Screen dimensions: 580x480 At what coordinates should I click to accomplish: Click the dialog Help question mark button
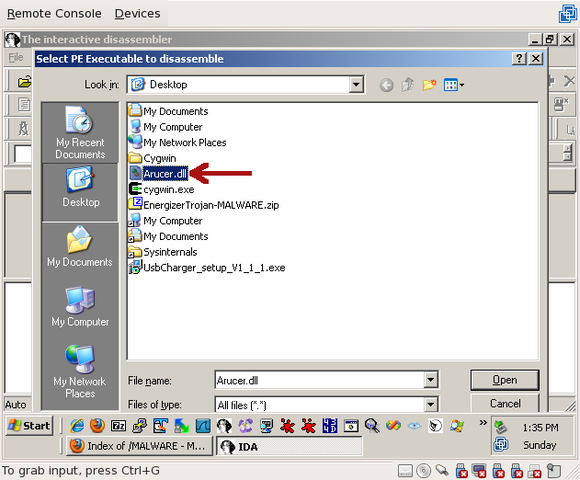[x=519, y=58]
